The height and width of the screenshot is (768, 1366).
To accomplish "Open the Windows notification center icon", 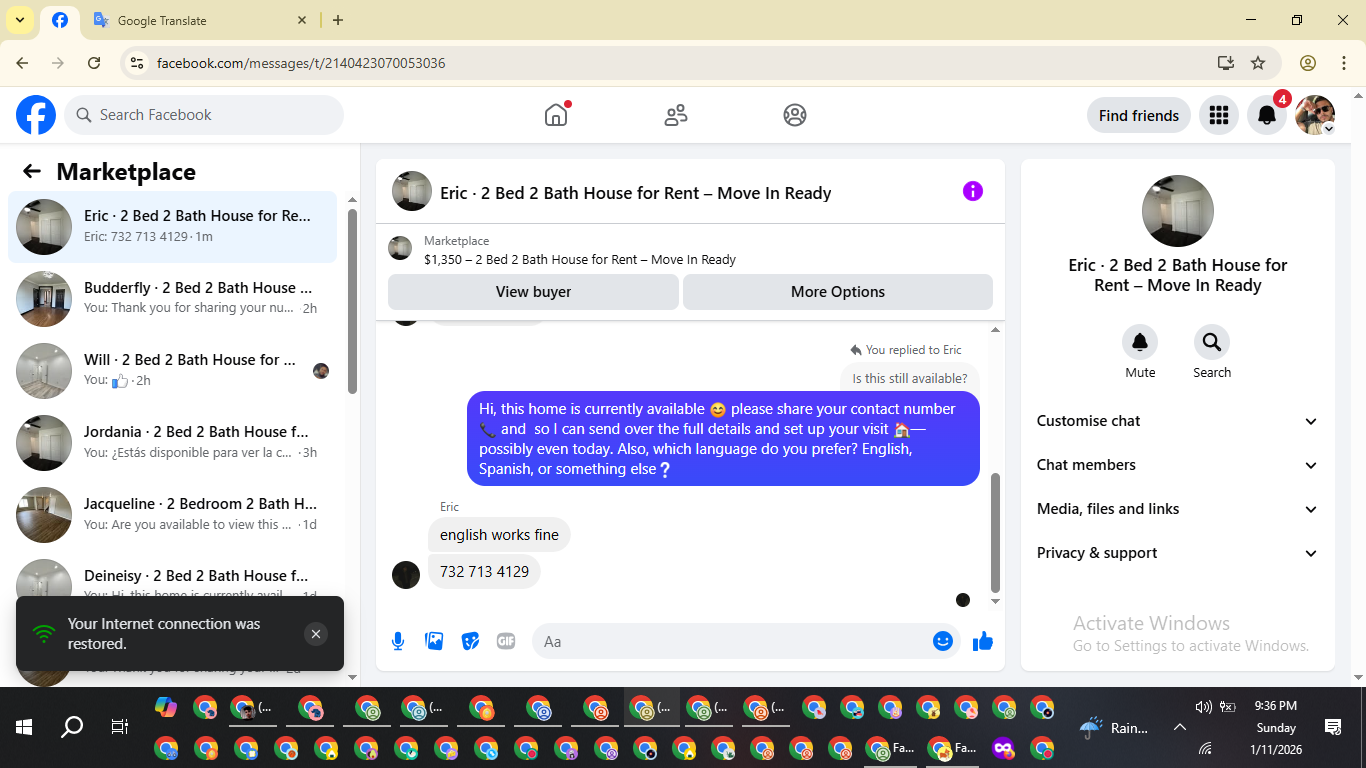I will 1333,727.
